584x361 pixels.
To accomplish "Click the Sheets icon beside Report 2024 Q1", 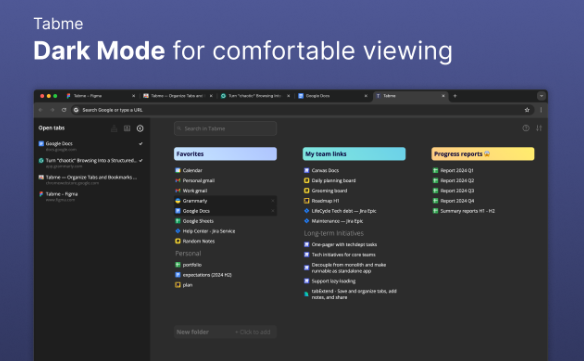I will (435, 170).
